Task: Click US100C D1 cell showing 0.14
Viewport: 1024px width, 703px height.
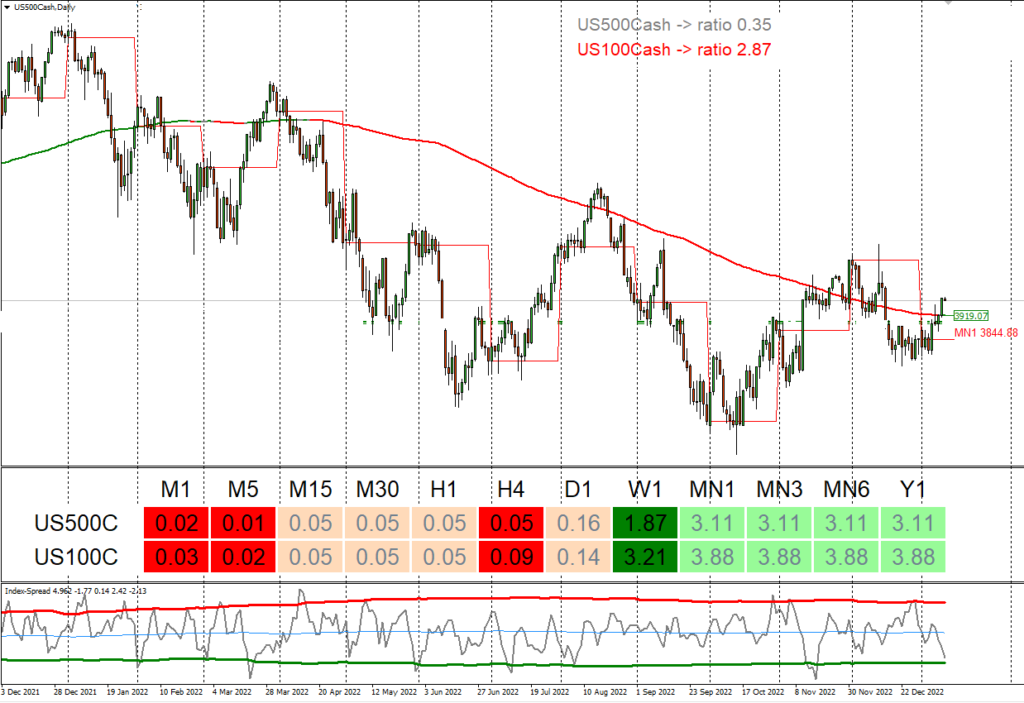Action: pos(578,557)
